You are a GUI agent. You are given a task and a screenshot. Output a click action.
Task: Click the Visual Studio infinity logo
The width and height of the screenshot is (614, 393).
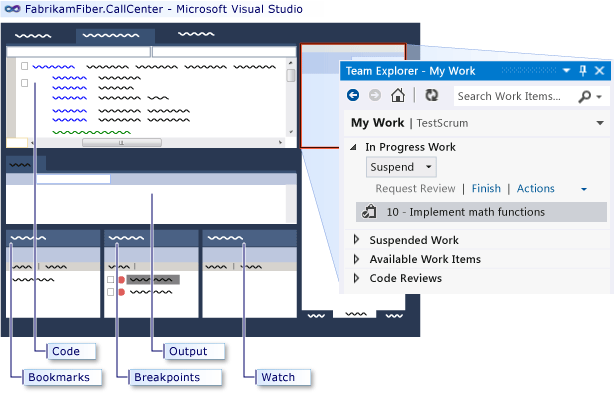pos(13,9)
